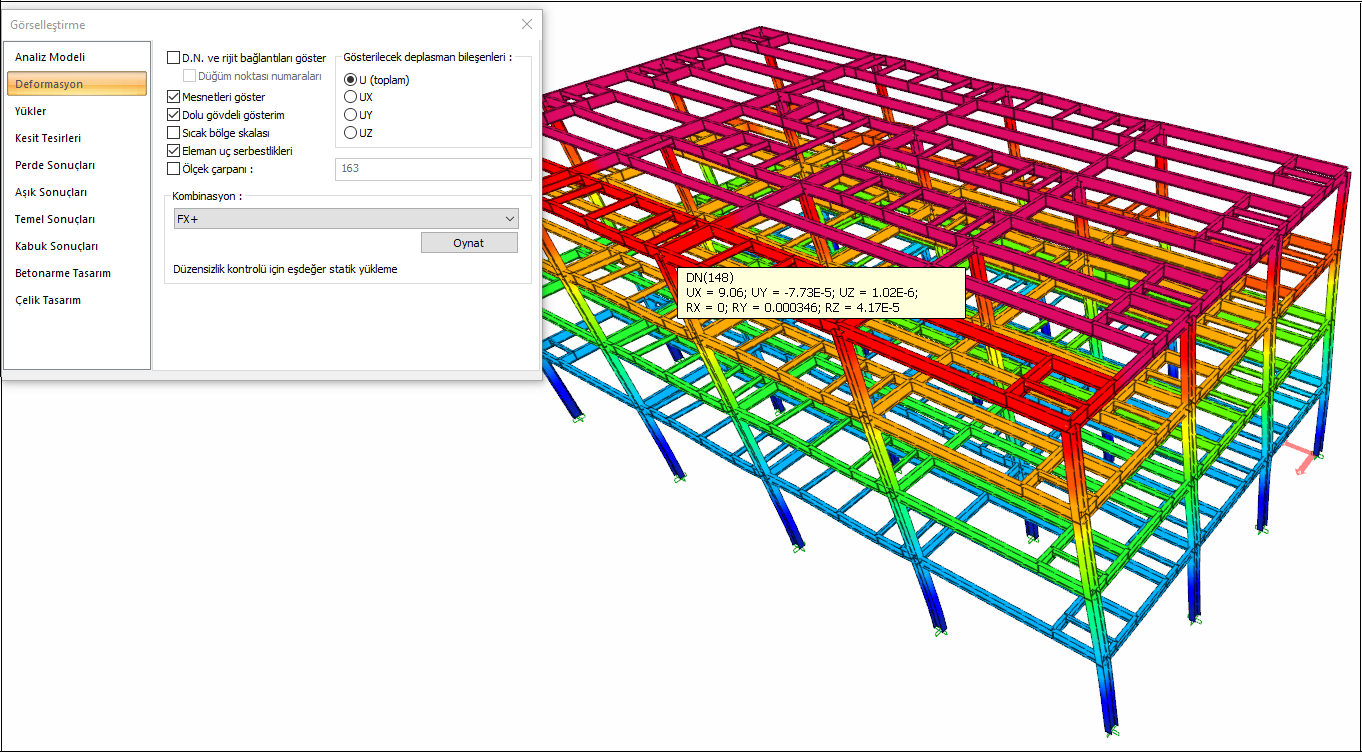Open the Kesit Tesirleri section

[48, 138]
